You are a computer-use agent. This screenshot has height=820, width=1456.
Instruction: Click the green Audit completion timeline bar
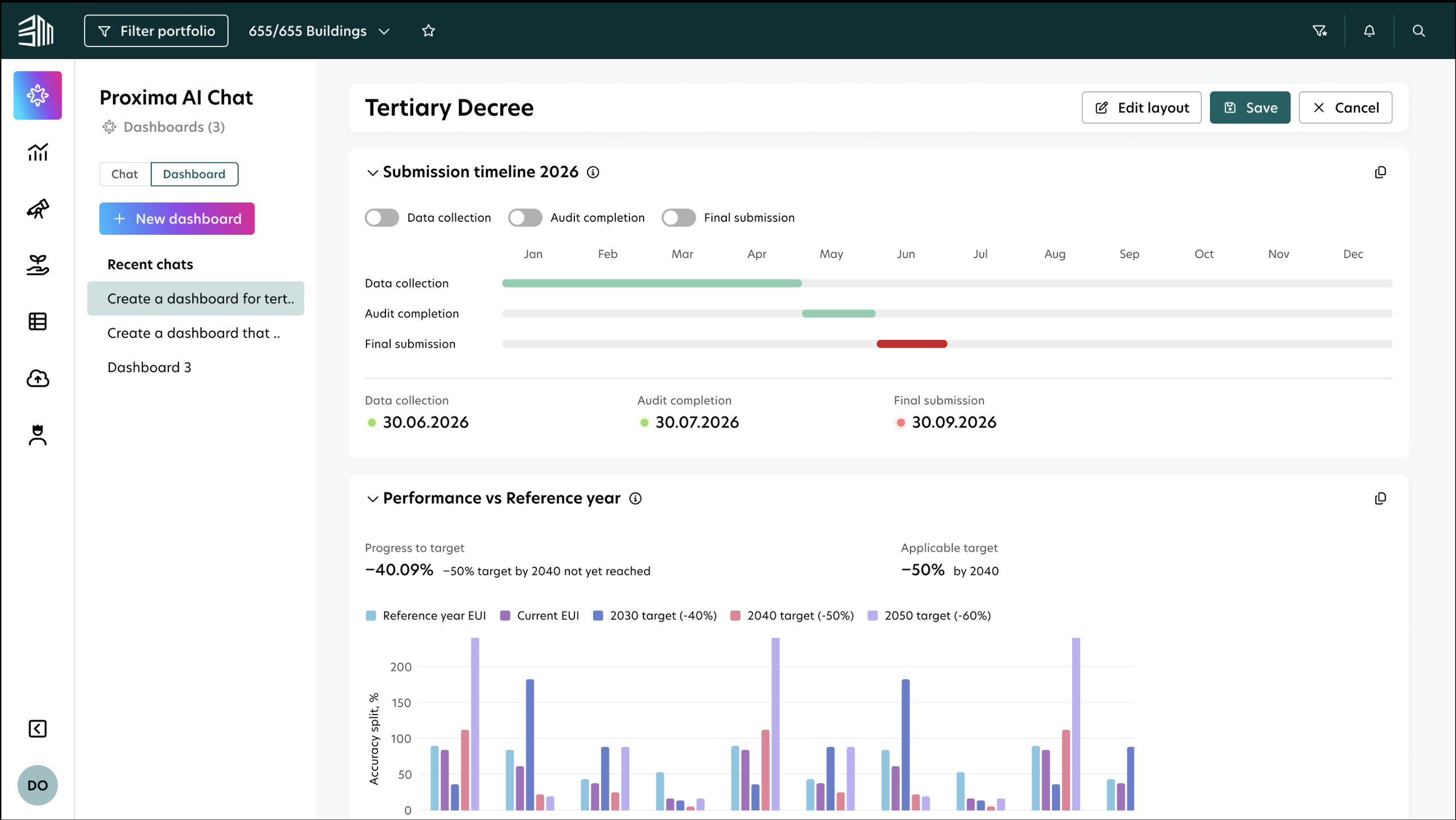click(839, 314)
